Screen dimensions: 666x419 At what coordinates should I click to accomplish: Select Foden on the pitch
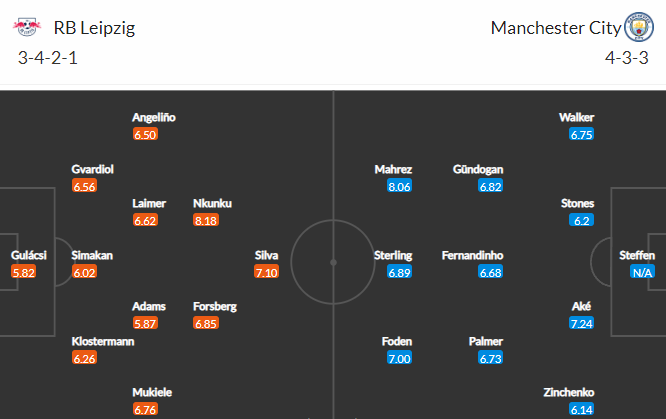[397, 341]
